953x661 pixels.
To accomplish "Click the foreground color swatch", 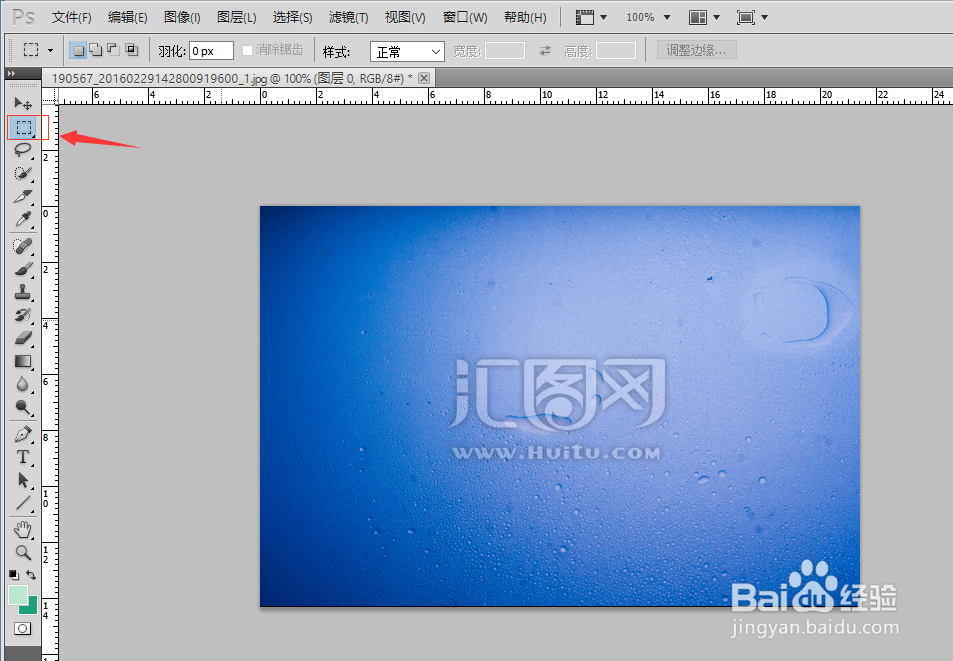I will point(16,594).
